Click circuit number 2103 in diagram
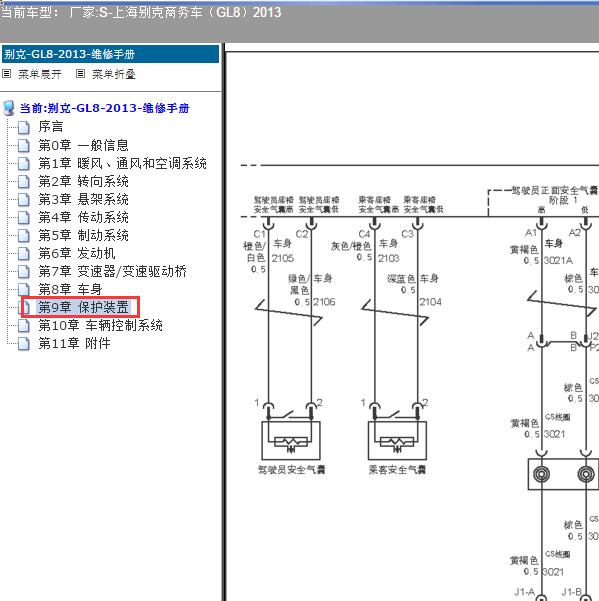The width and height of the screenshot is (599, 601). click(x=389, y=258)
